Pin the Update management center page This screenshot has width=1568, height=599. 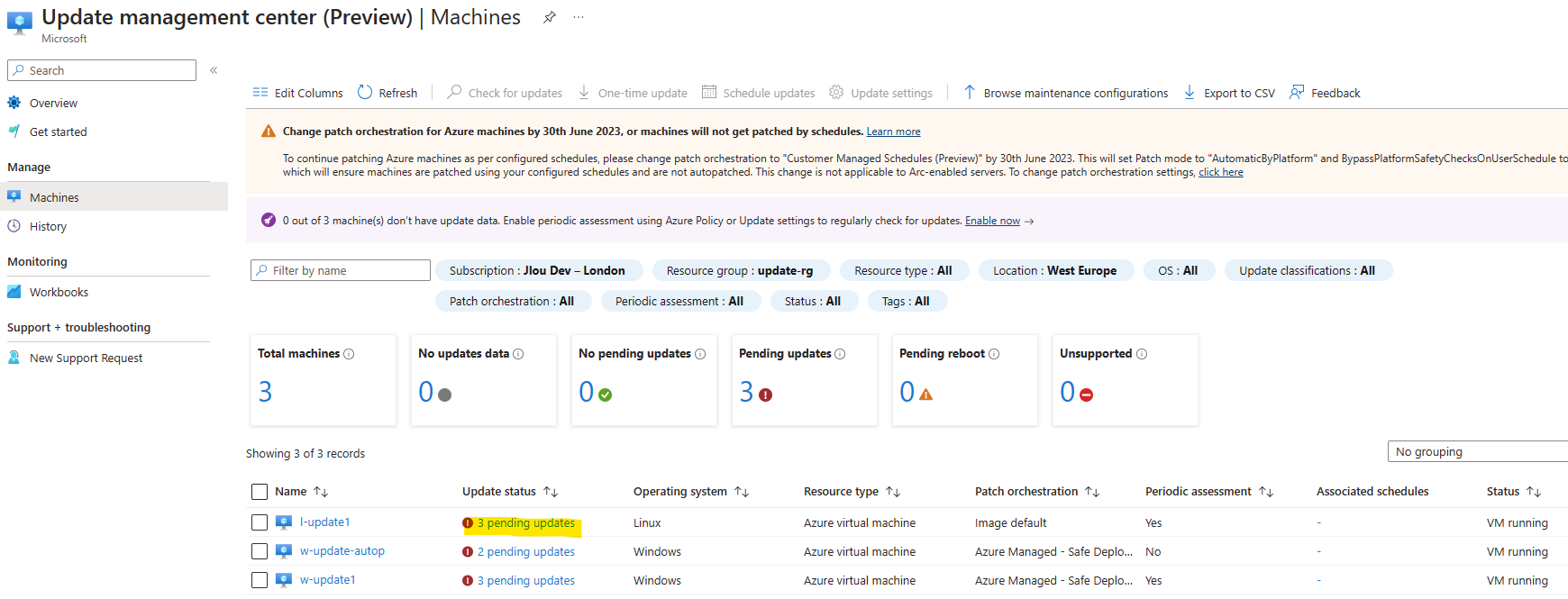click(x=549, y=17)
